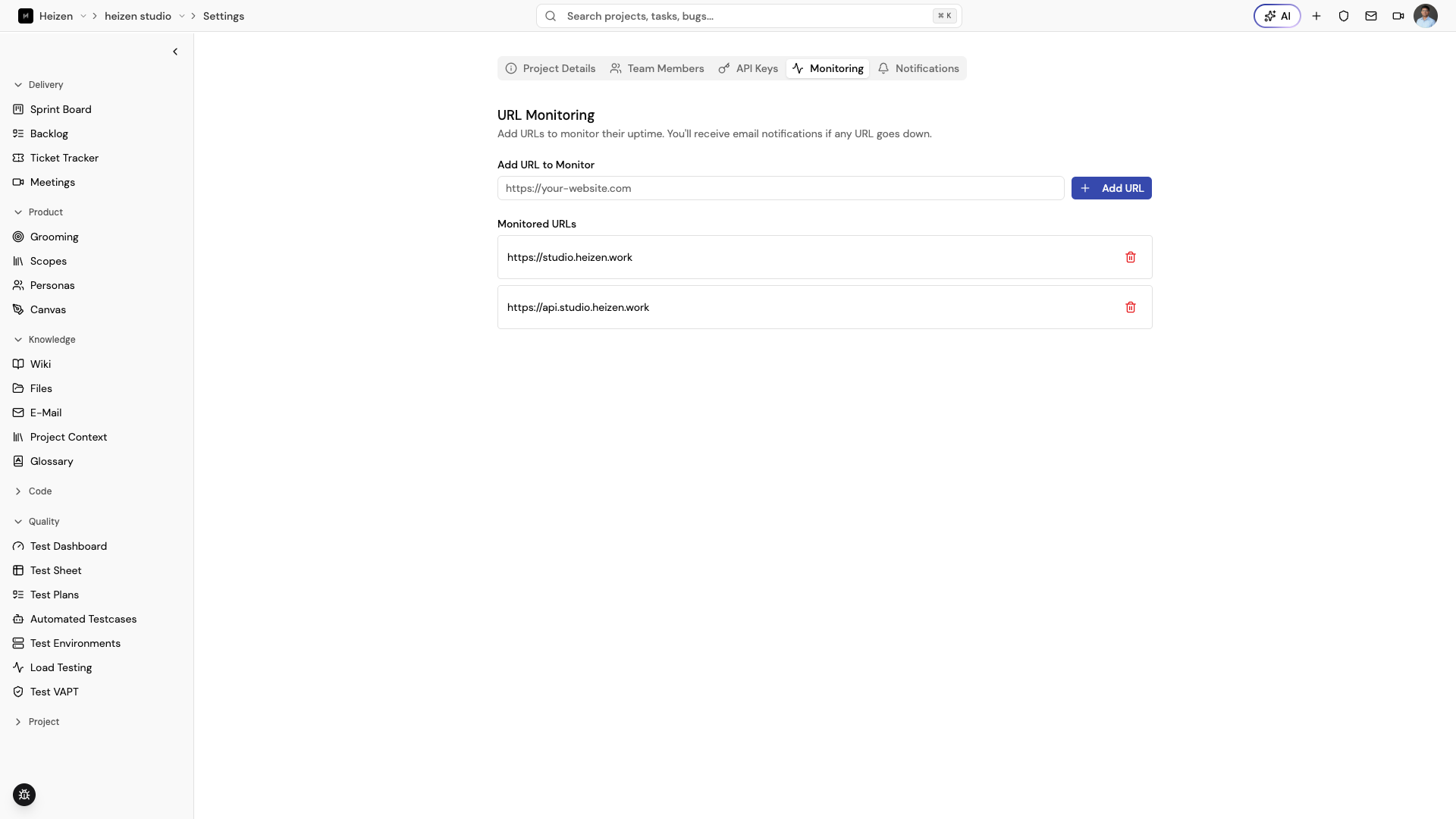Click the https://studio.heizen.work URL text
Image resolution: width=1456 pixels, height=819 pixels.
click(570, 257)
